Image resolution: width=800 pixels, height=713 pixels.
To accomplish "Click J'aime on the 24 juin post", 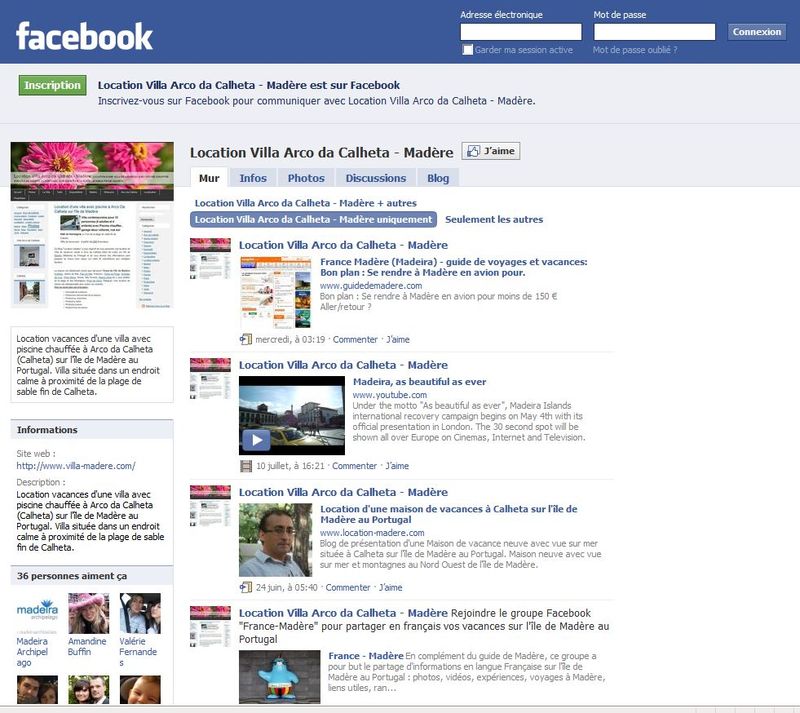I will 391,587.
